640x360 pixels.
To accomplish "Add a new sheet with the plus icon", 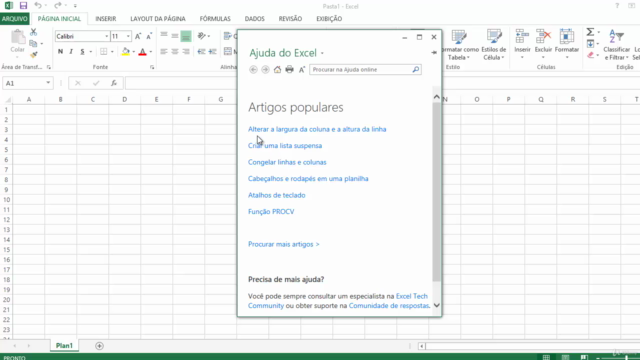I will pyautogui.click(x=99, y=346).
